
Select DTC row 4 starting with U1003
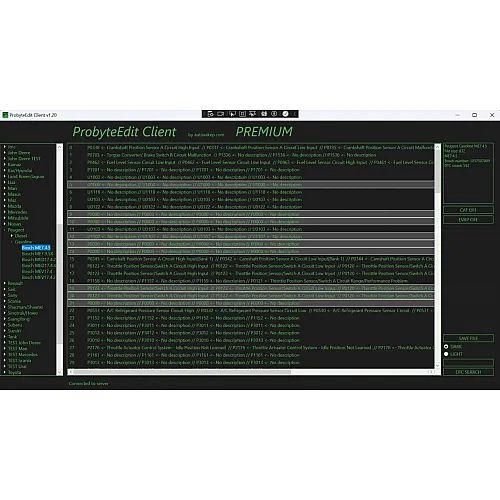click(x=251, y=177)
